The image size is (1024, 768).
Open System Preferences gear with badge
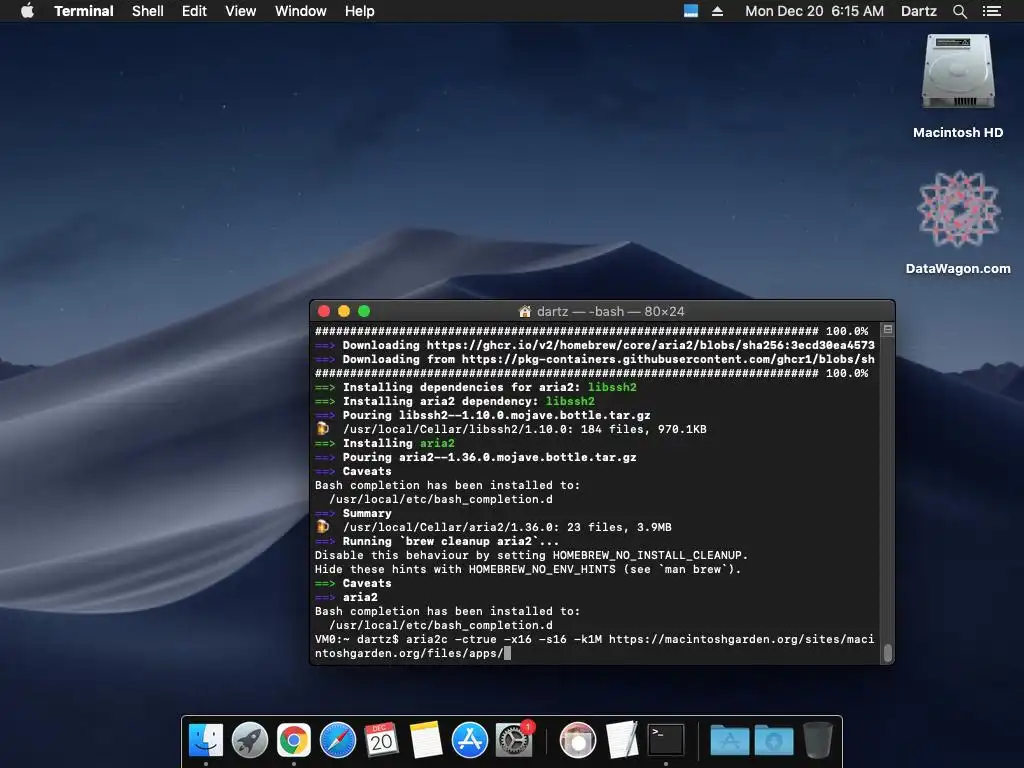click(514, 741)
